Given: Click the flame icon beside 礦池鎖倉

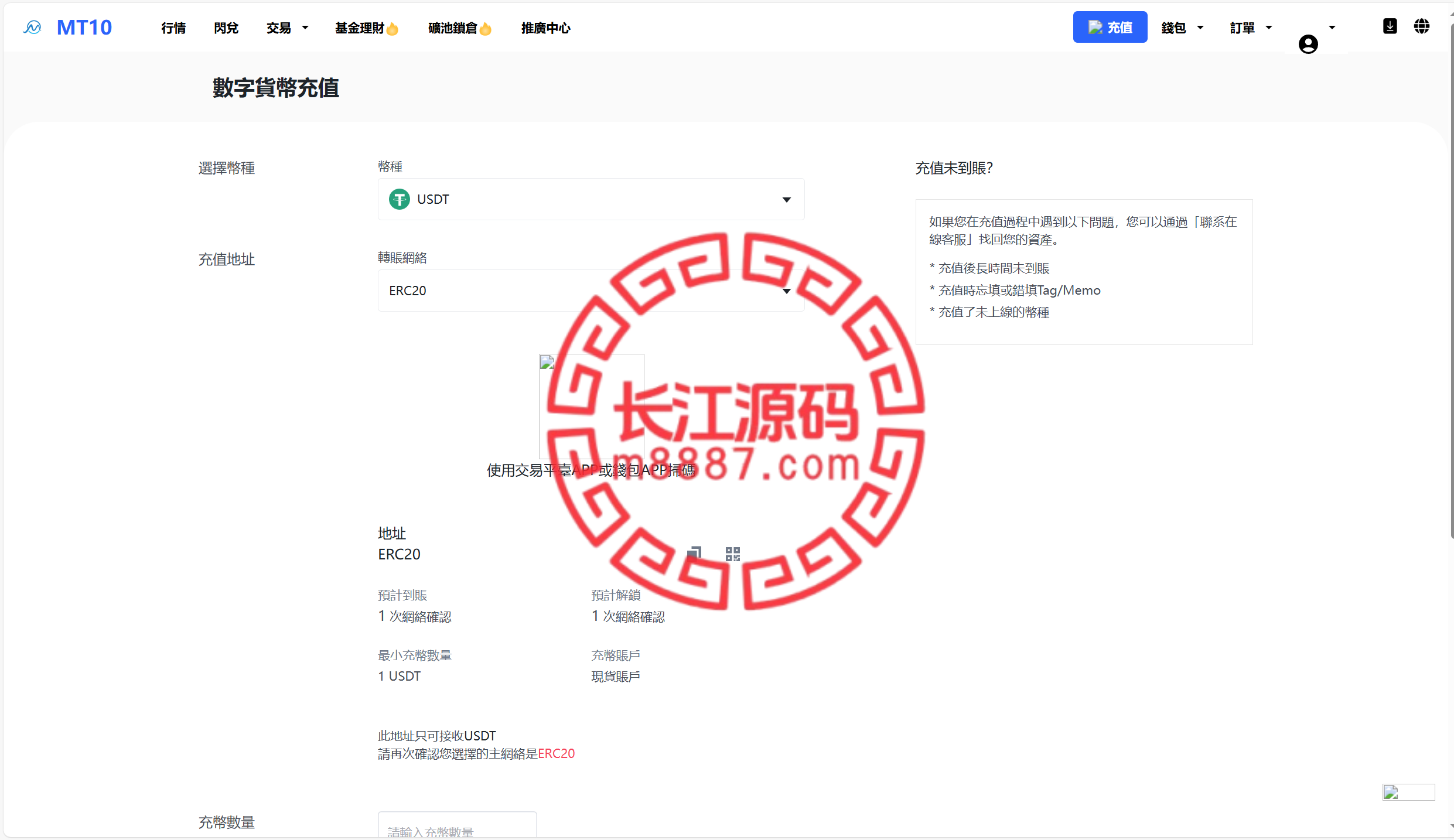Looking at the screenshot, I should coord(486,29).
